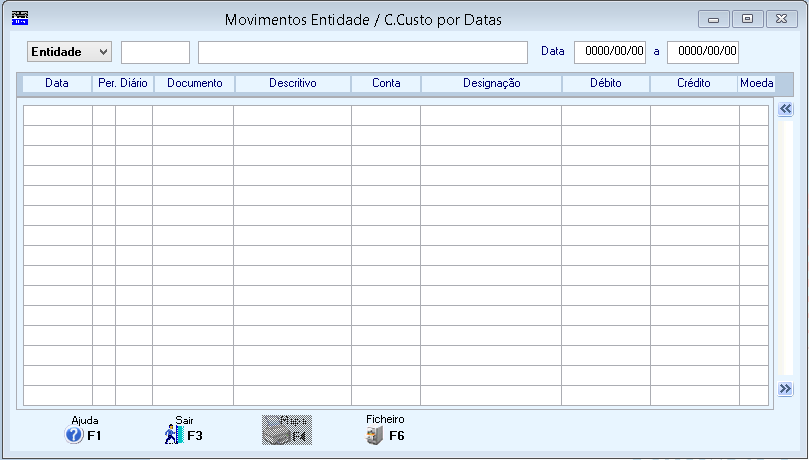Click the double left arrow scroll icon

click(785, 109)
